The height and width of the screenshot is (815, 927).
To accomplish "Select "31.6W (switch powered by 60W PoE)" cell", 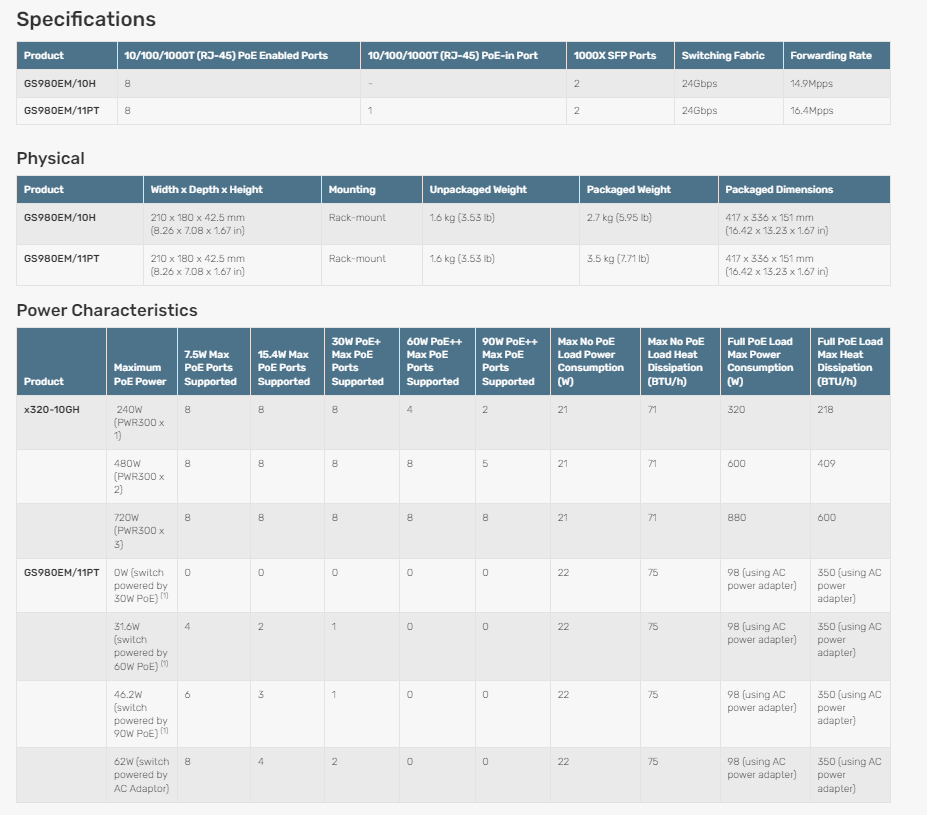I will (141, 647).
